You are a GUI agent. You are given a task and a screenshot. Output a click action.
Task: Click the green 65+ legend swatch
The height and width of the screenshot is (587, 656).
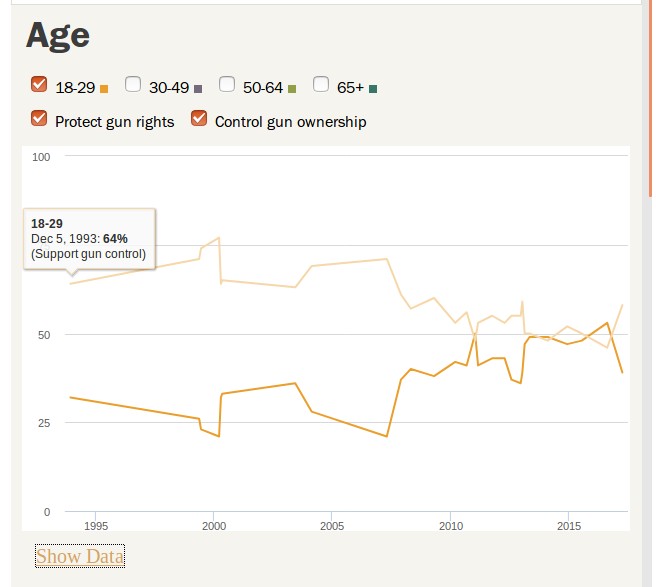coord(373,89)
